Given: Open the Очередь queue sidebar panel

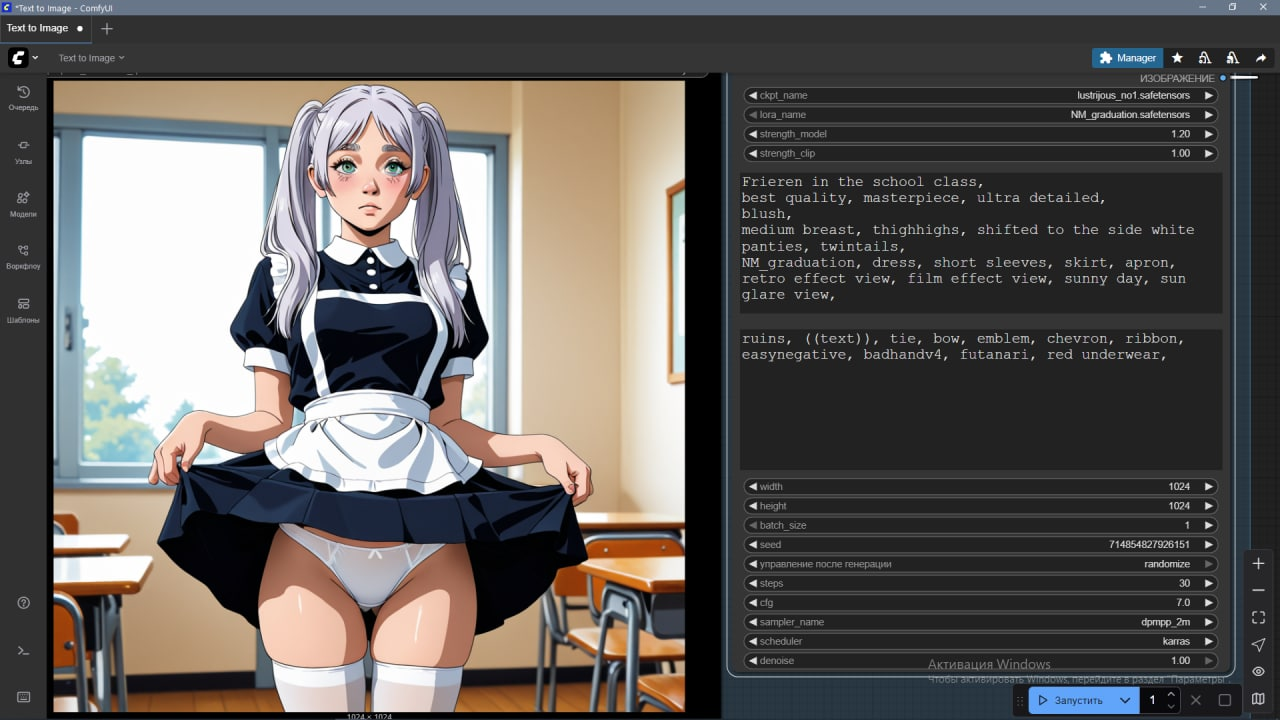Looking at the screenshot, I should click(x=23, y=98).
